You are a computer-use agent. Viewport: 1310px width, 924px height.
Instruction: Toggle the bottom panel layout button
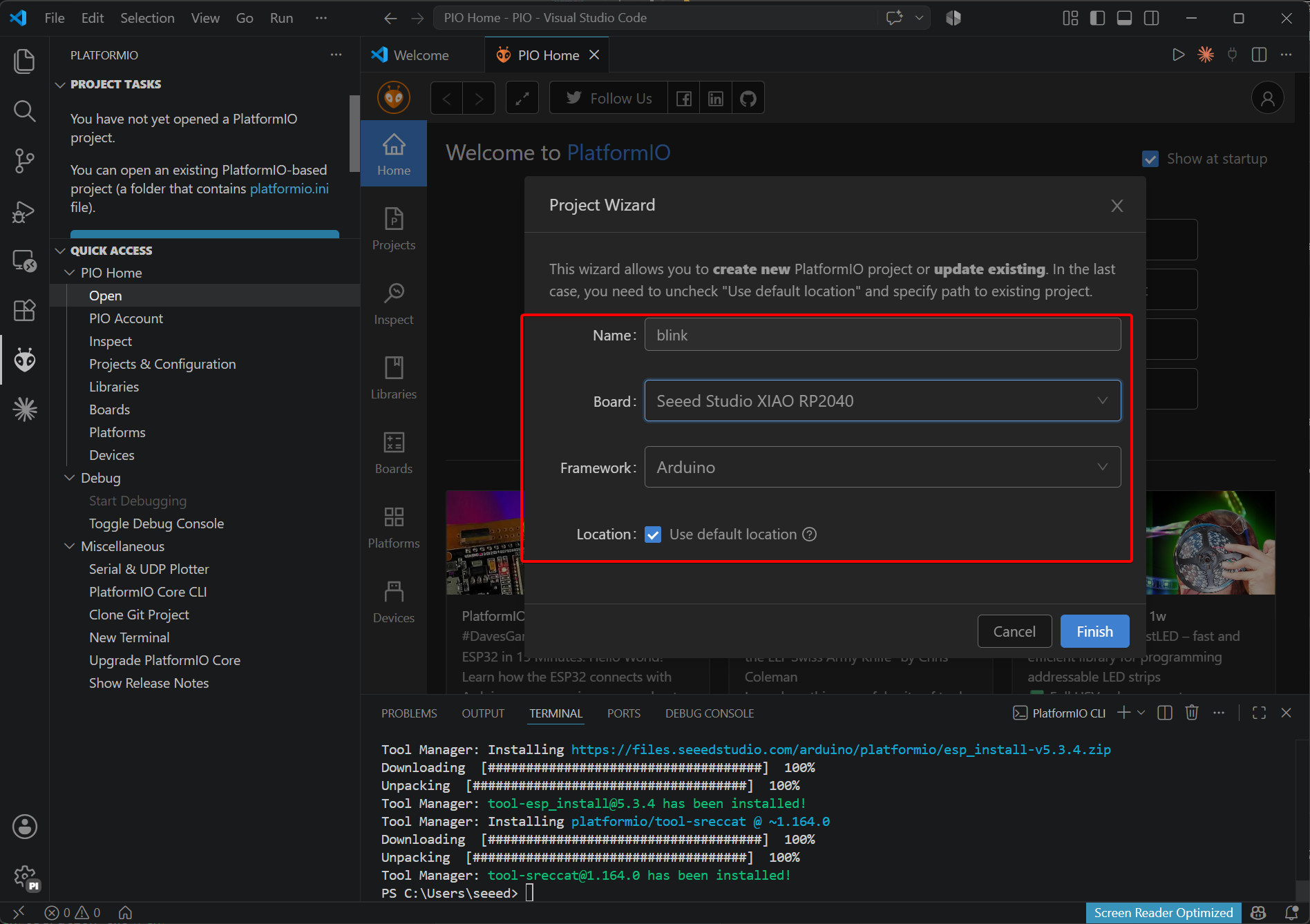click(x=1124, y=18)
